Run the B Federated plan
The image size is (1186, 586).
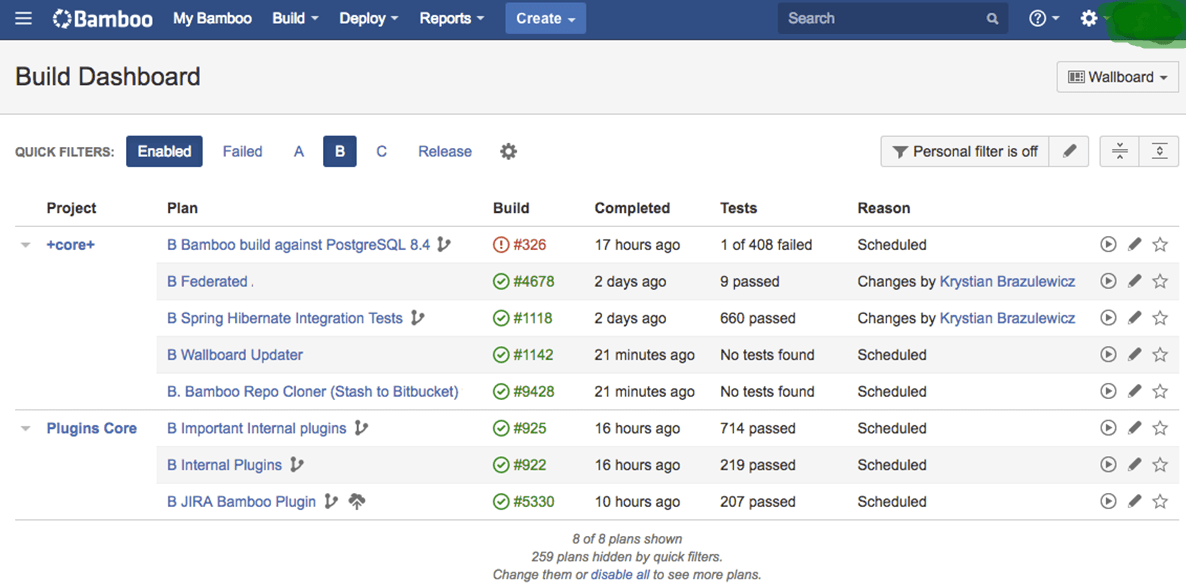[1108, 281]
